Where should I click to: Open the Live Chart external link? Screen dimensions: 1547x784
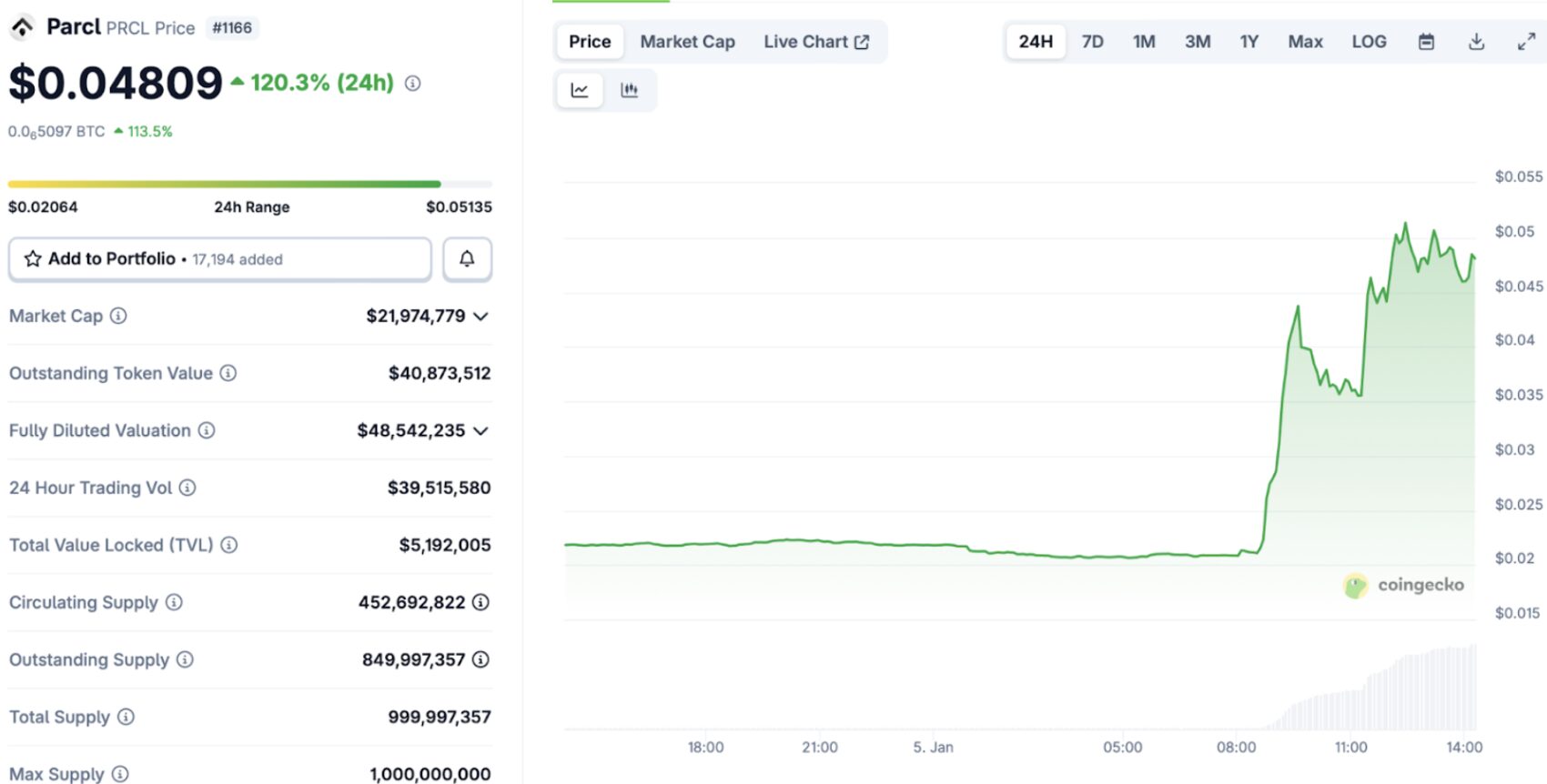pos(816,42)
